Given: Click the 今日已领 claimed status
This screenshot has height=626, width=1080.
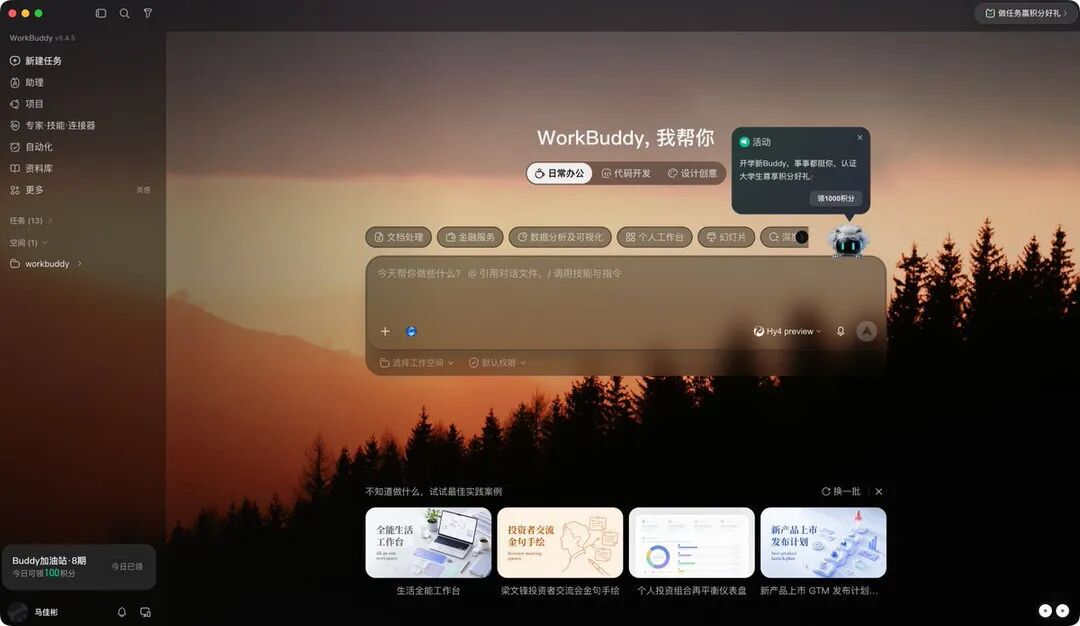Looking at the screenshot, I should [x=127, y=567].
